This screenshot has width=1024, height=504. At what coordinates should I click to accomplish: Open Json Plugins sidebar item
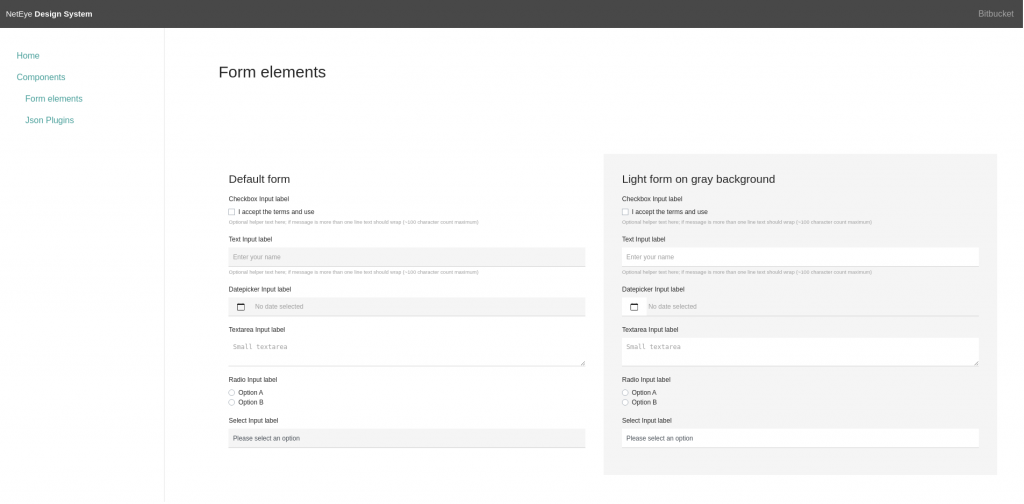point(49,120)
